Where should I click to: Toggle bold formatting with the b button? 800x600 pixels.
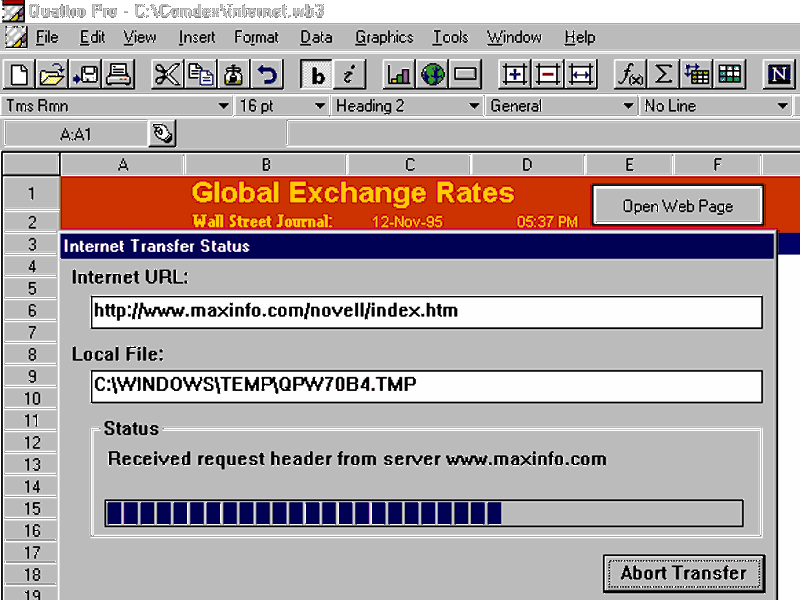pyautogui.click(x=316, y=75)
